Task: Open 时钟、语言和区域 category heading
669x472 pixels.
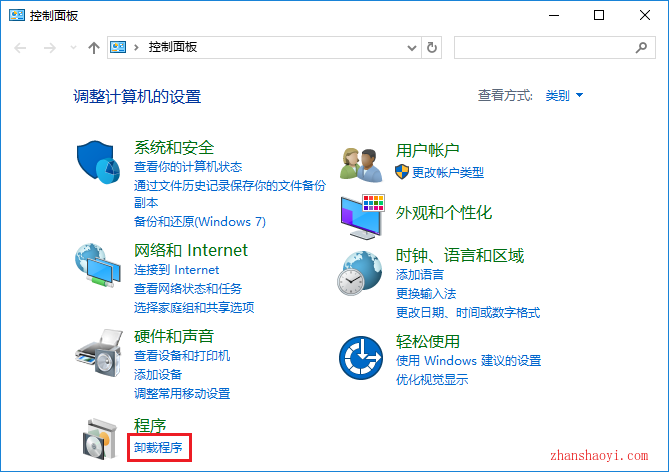Action: 460,255
